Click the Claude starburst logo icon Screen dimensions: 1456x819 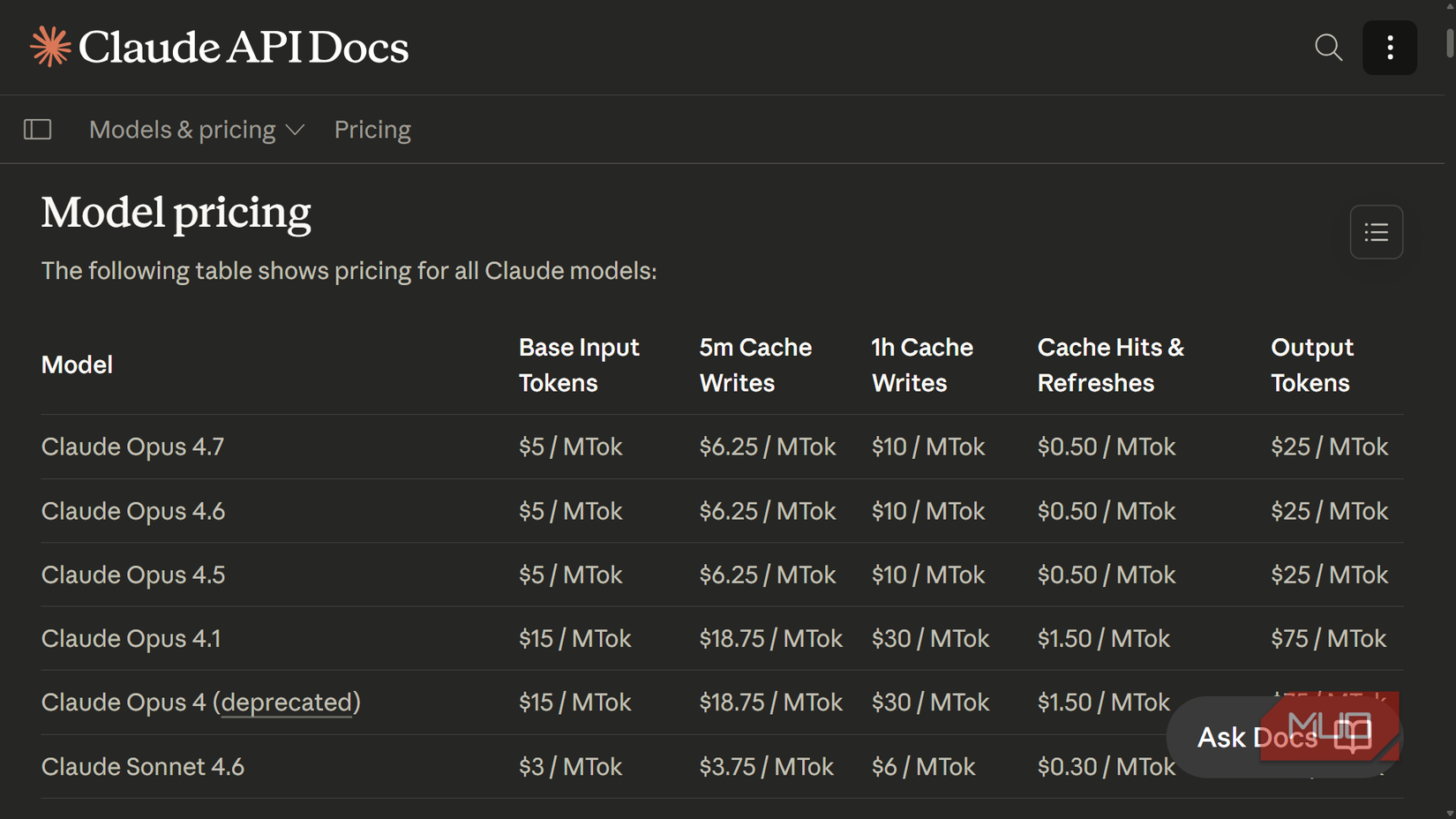(x=50, y=47)
